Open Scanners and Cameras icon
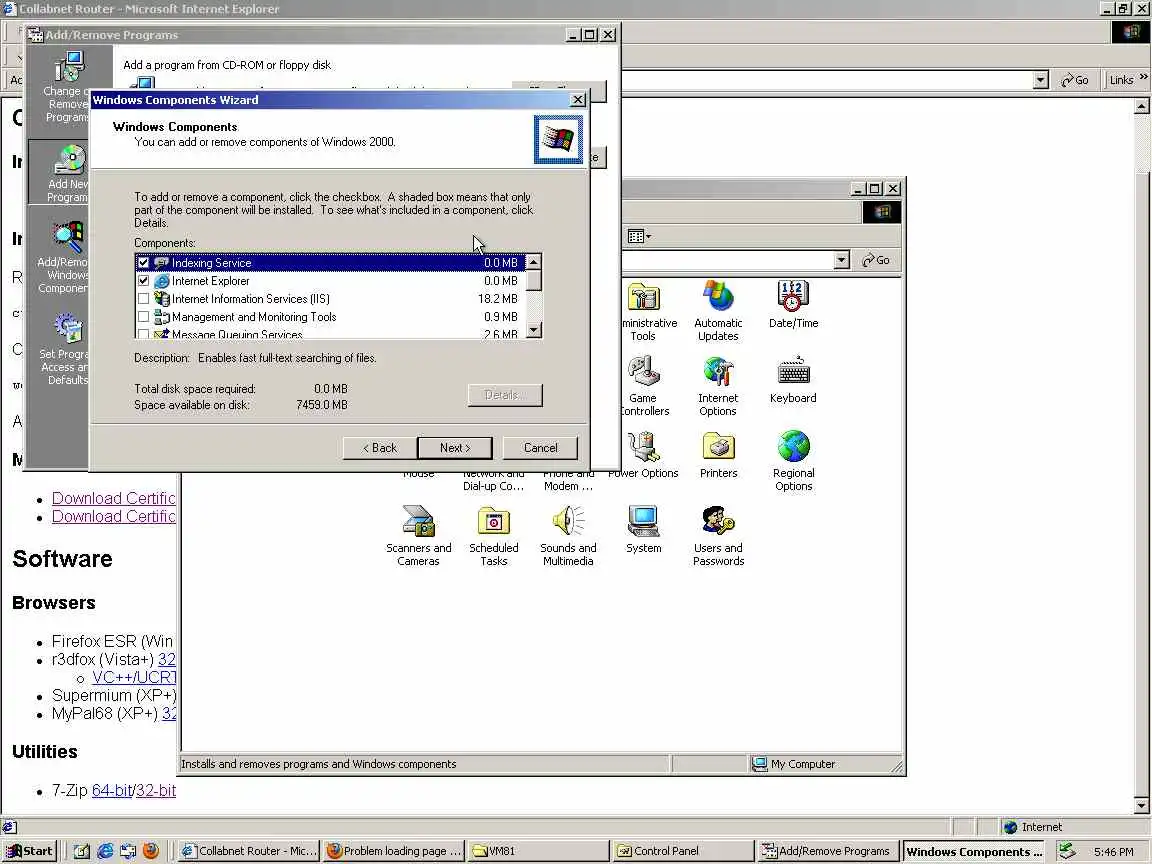 pos(419,536)
